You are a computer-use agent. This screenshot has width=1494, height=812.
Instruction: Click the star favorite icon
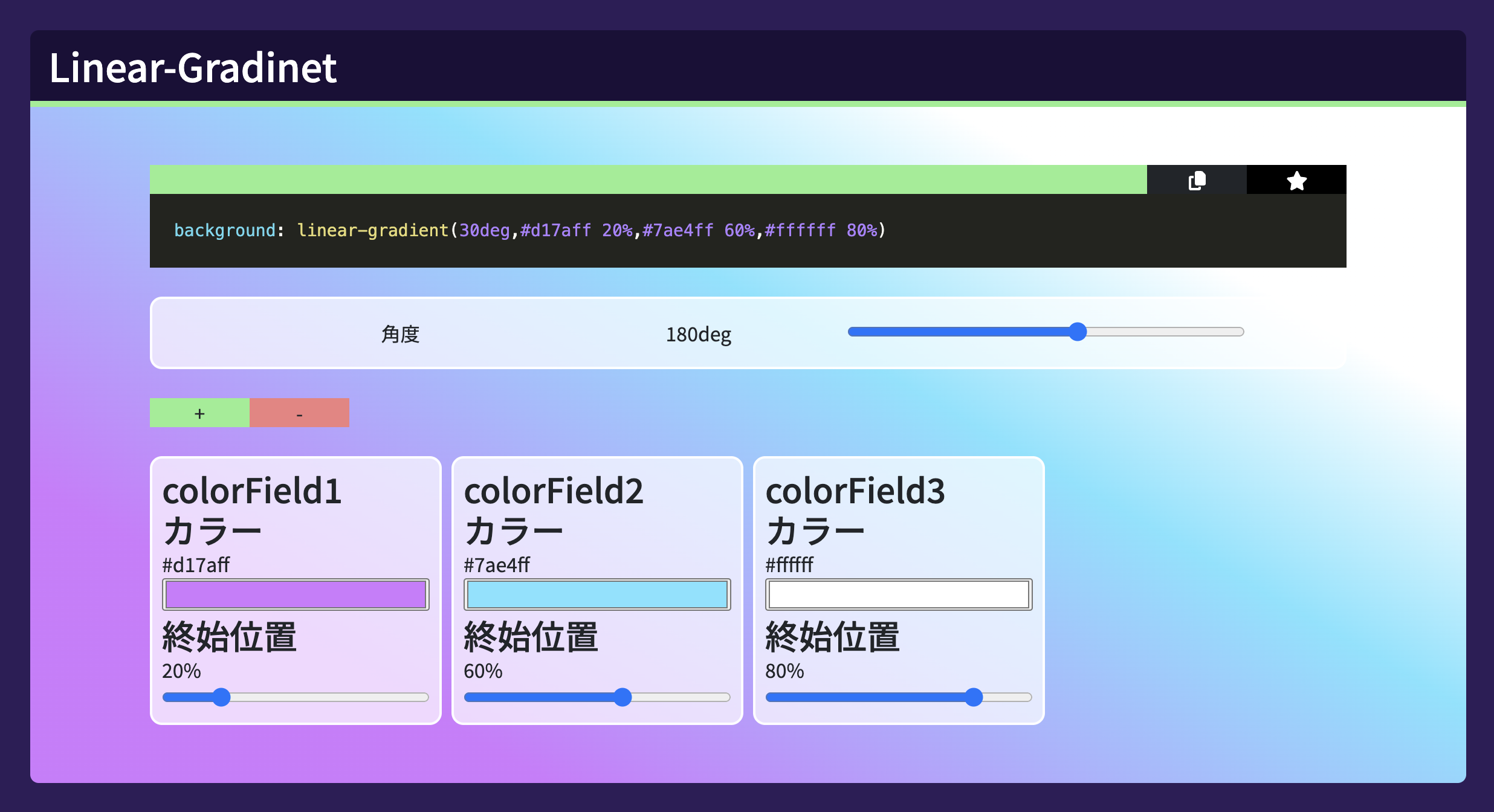(x=1296, y=180)
